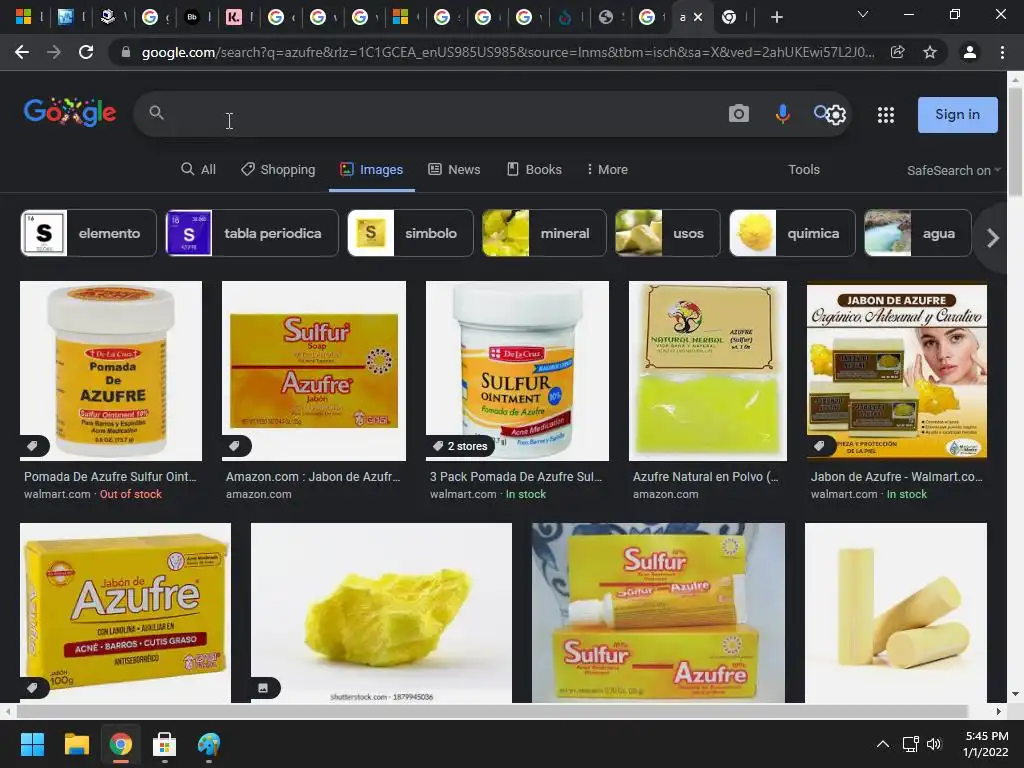Click the address bar URL
This screenshot has width=1024, height=768.
point(507,52)
